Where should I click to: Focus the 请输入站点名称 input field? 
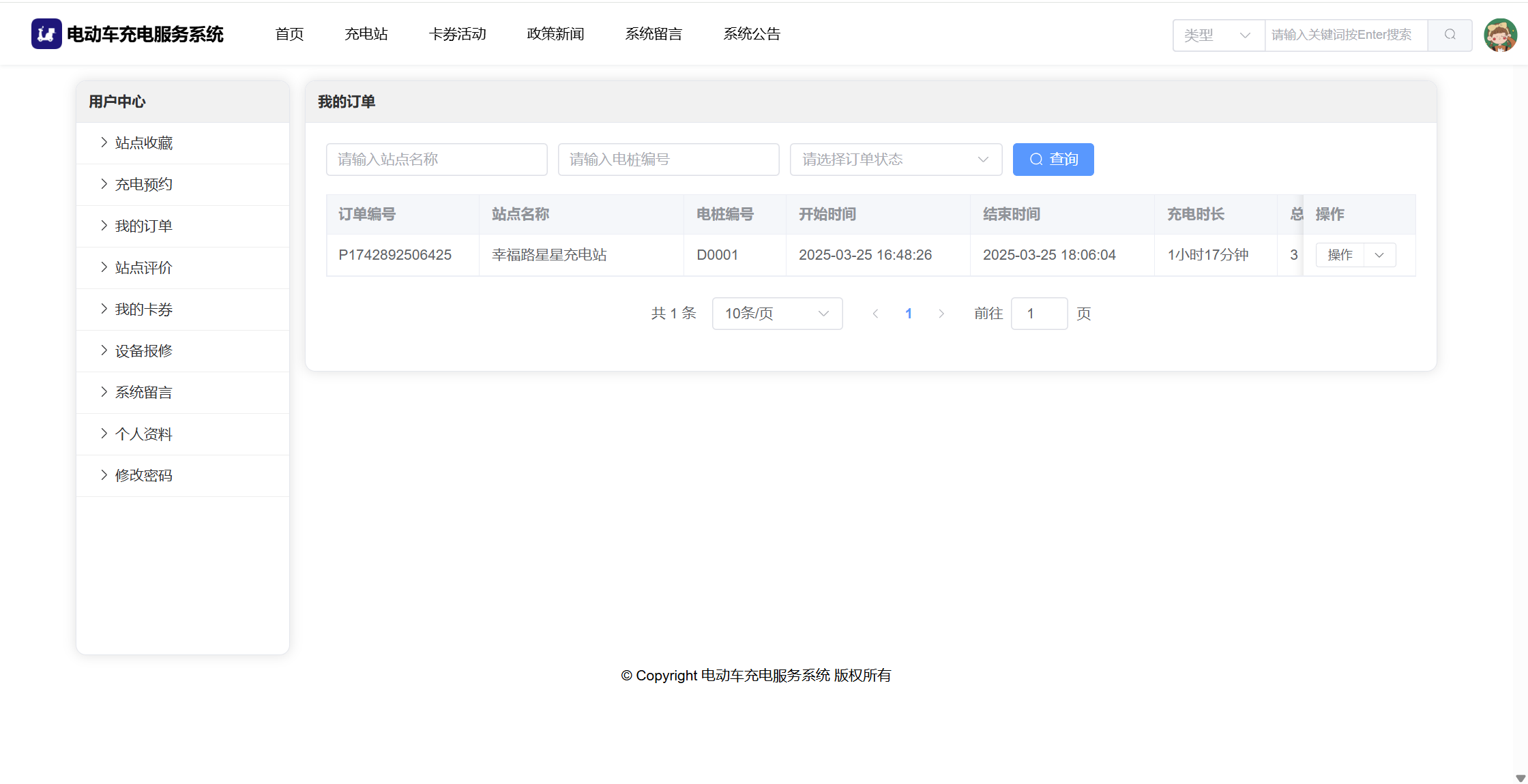click(x=437, y=160)
